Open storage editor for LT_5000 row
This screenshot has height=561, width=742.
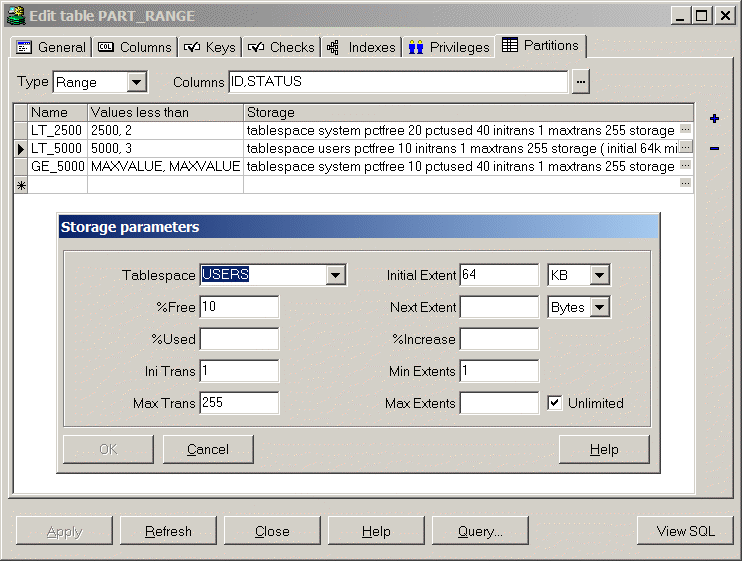685,147
